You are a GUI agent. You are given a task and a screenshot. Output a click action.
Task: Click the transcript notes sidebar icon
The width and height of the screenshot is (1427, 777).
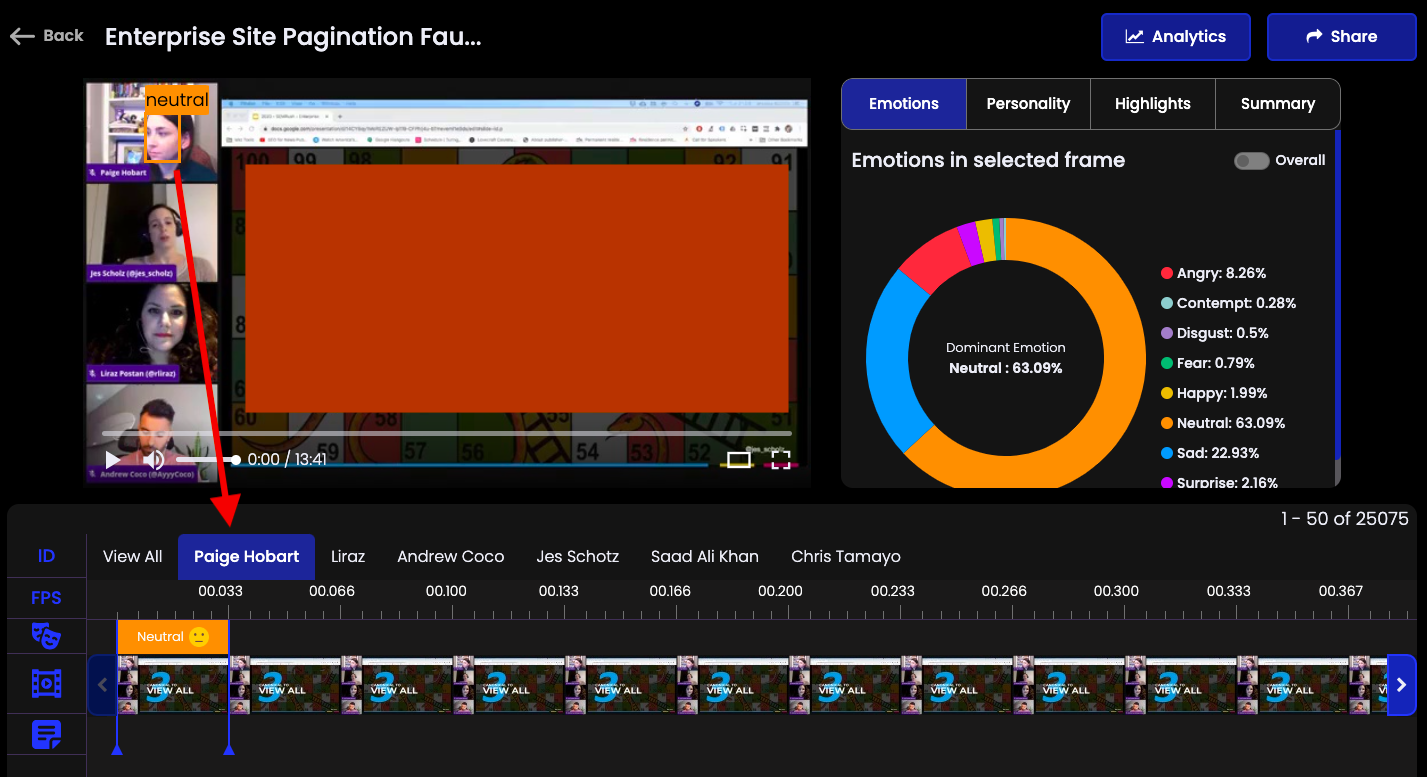46,735
